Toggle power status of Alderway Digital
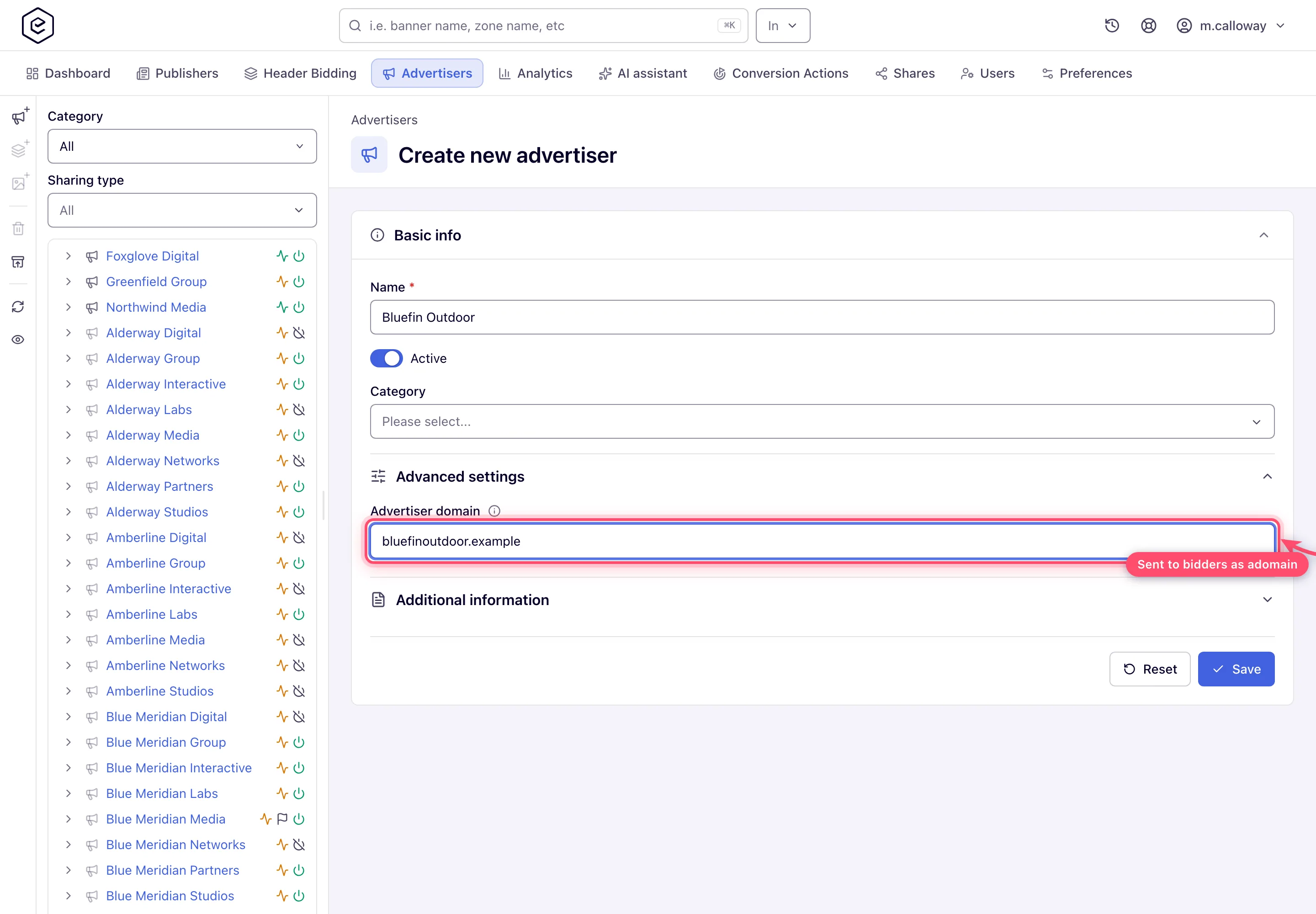The image size is (1316, 914). tap(299, 333)
